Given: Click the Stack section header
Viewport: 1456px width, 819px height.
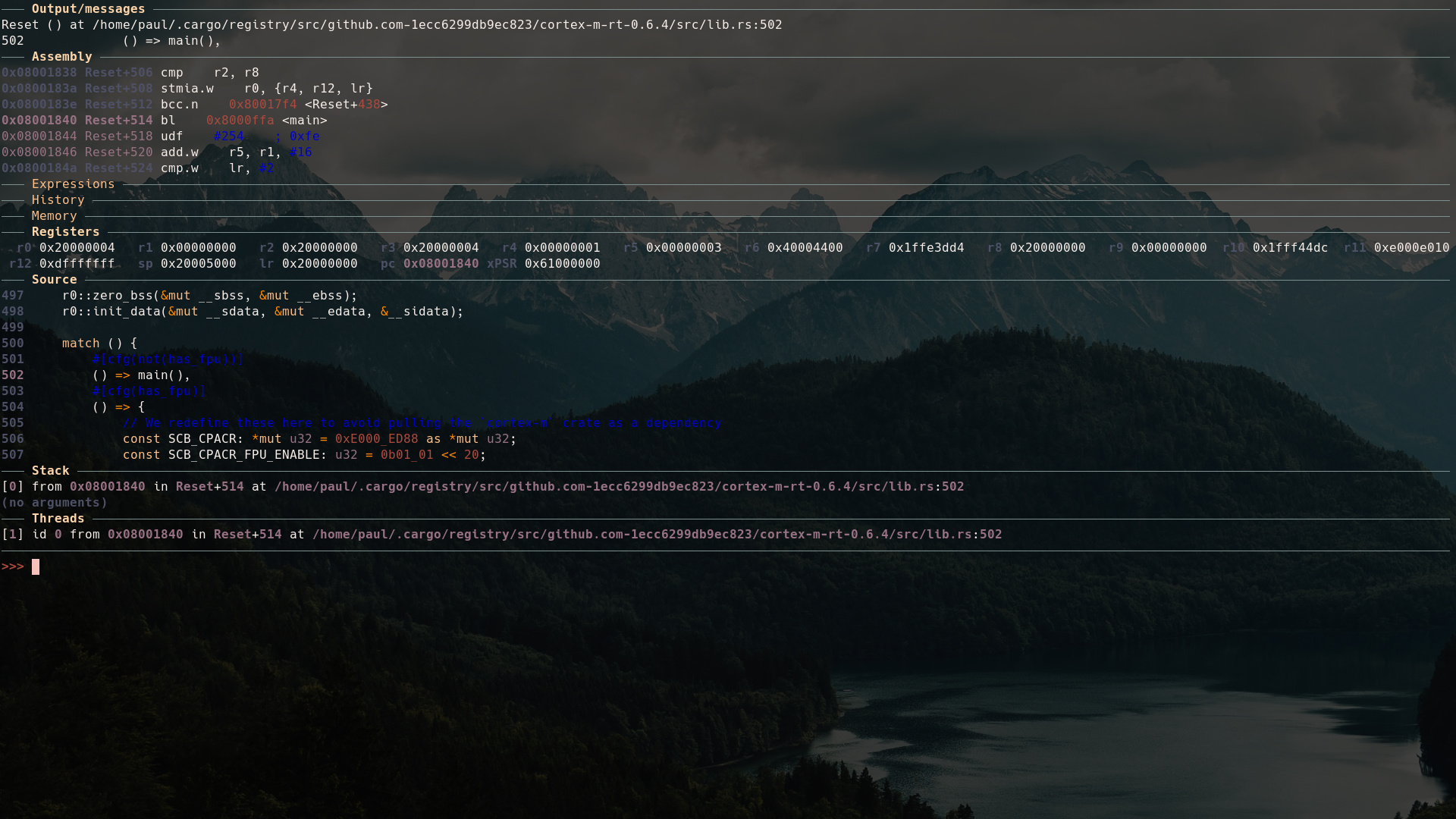Looking at the screenshot, I should pyautogui.click(x=50, y=471).
